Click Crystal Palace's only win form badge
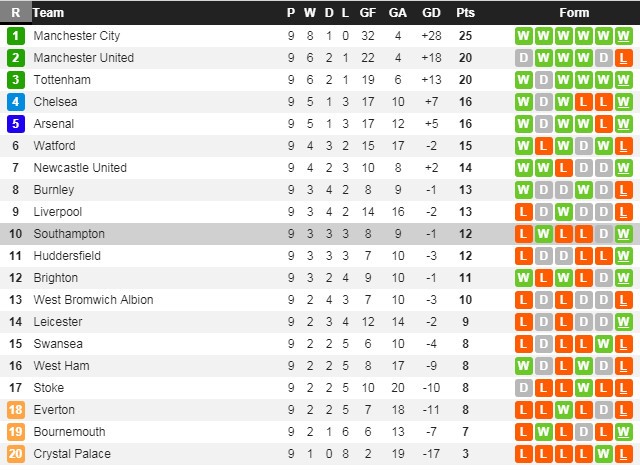Viewport: 640px width, 471px height. [x=604, y=454]
